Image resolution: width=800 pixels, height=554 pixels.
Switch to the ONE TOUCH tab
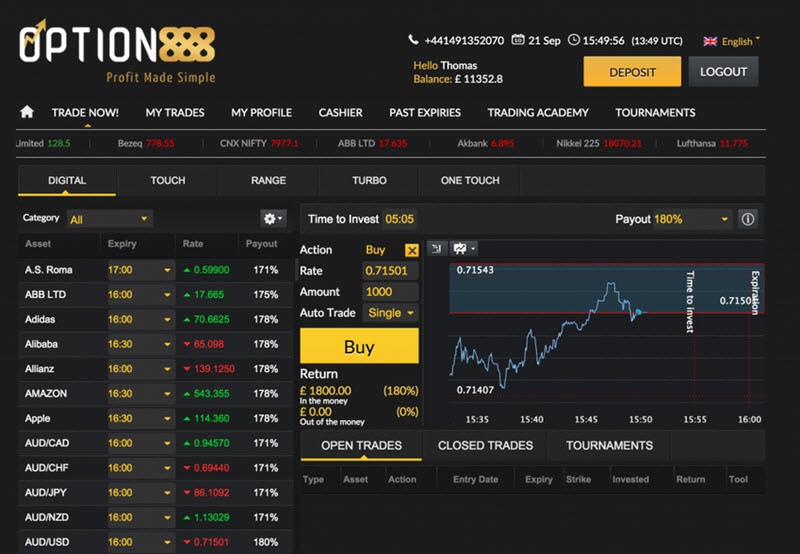point(470,181)
